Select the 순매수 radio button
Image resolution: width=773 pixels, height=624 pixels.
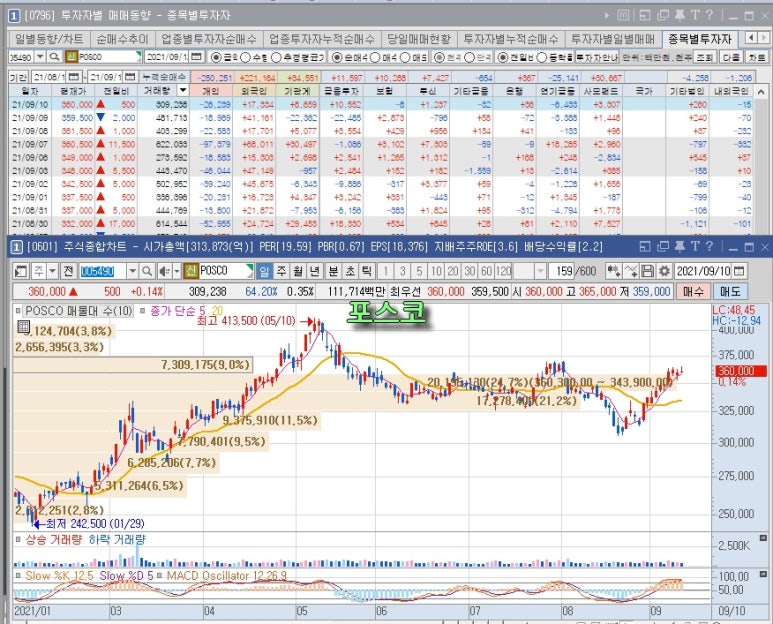tap(336, 57)
